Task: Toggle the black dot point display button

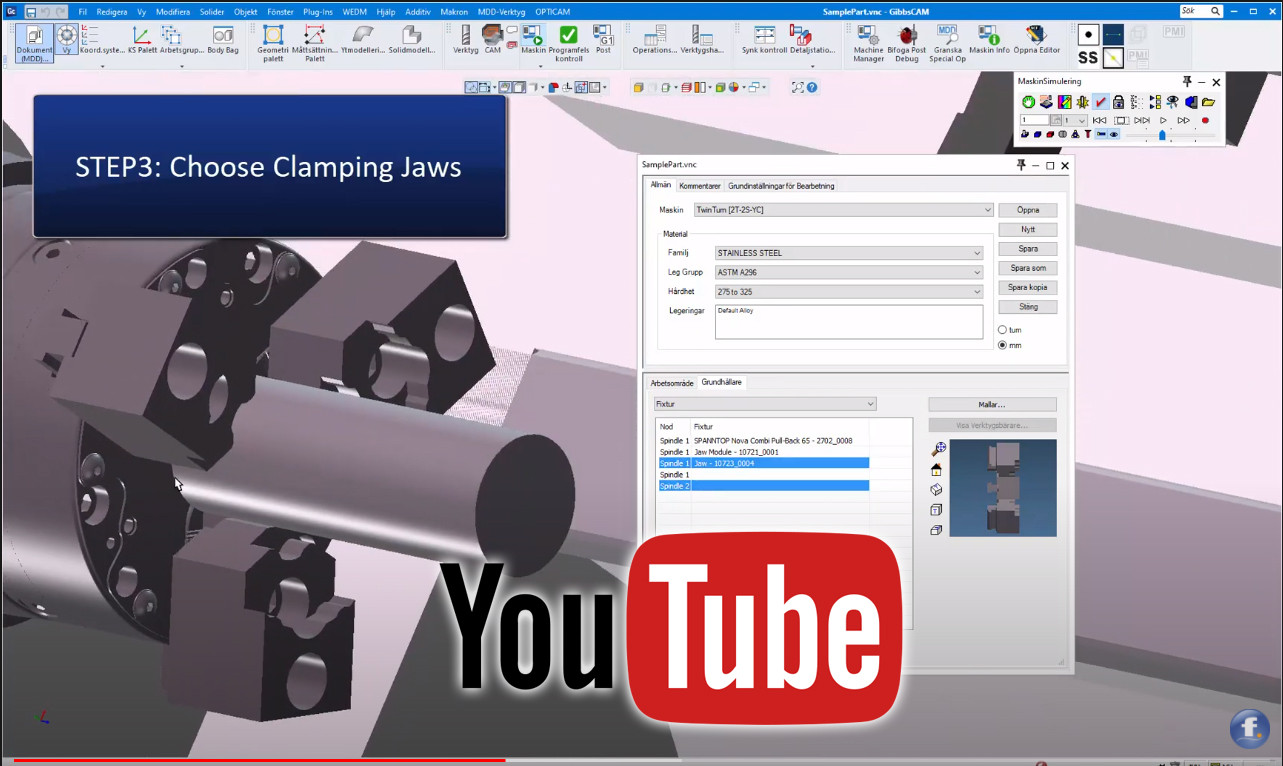Action: coord(1088,35)
